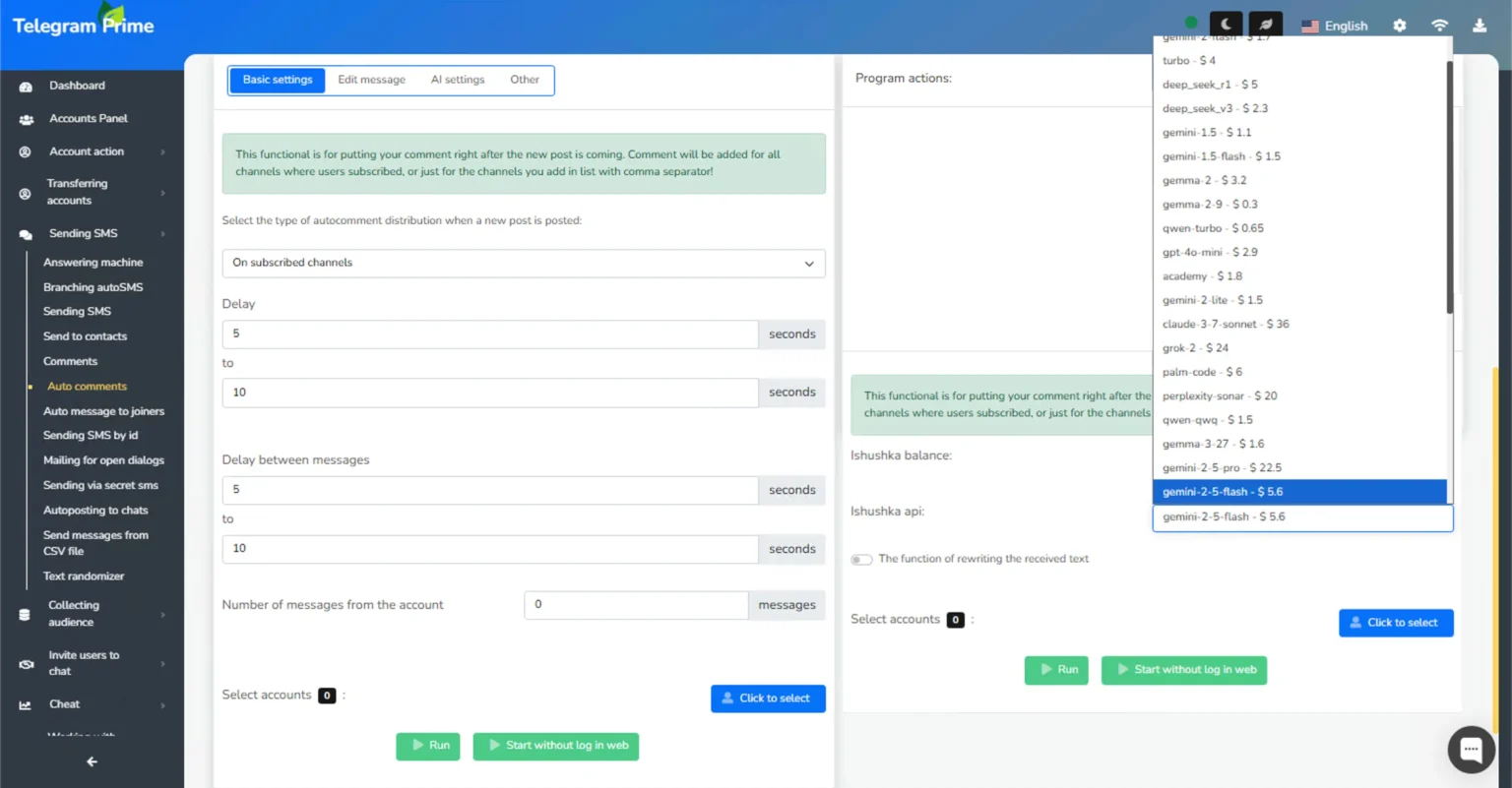Expand the Invite users to chat section

pos(23,662)
